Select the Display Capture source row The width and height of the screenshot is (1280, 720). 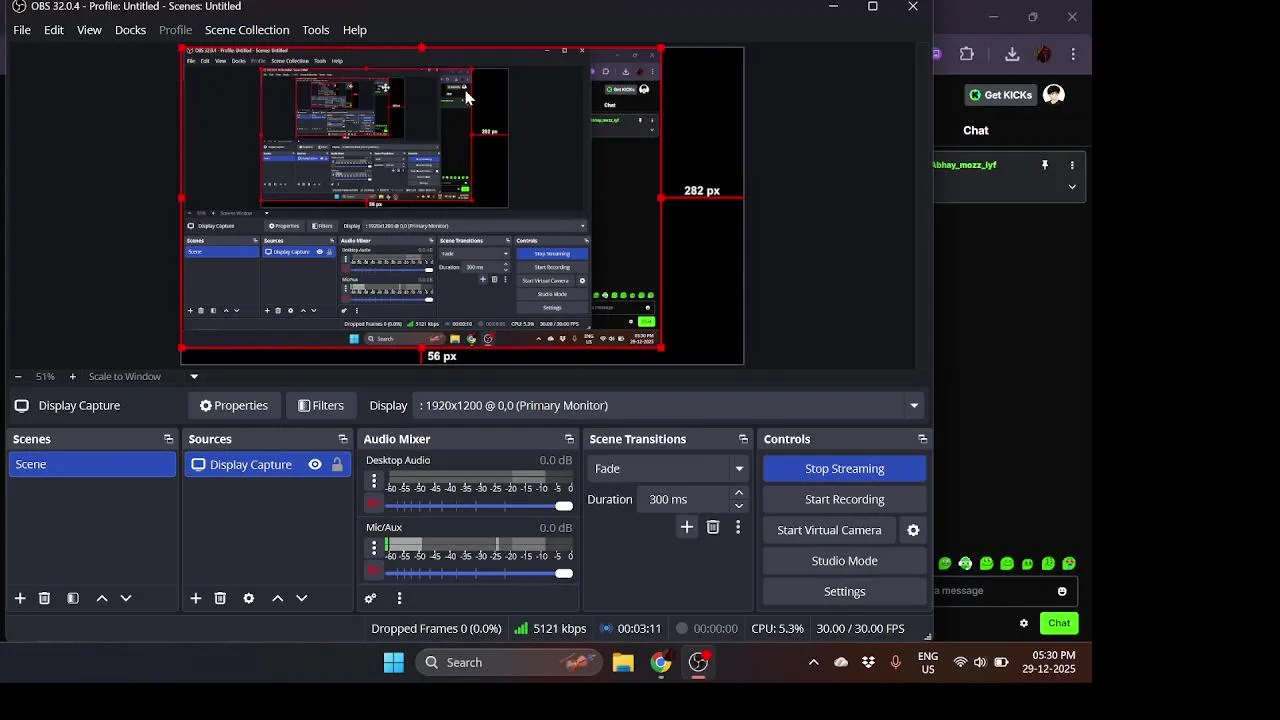click(x=267, y=464)
